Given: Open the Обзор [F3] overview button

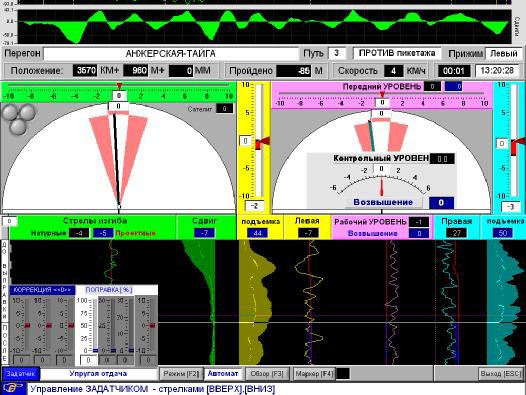Looking at the screenshot, I should point(267,374).
